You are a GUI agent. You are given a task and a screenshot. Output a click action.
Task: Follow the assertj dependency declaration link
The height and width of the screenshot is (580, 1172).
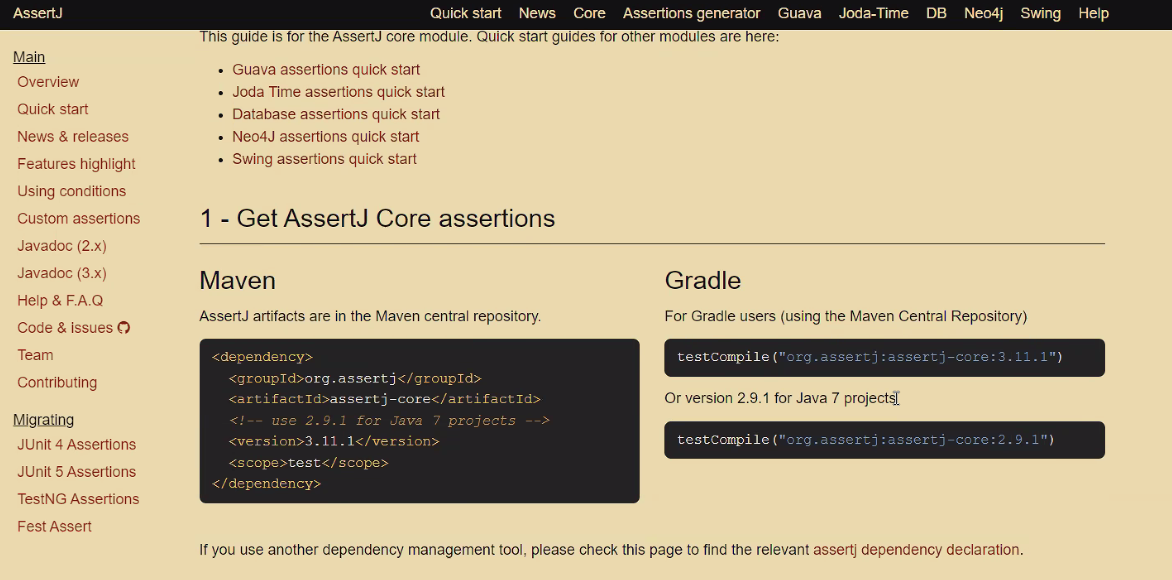pyautogui.click(x=916, y=549)
